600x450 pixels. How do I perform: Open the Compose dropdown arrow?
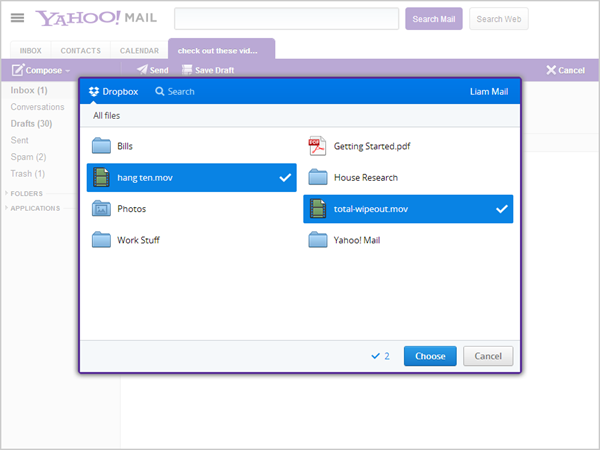pyautogui.click(x=68, y=71)
